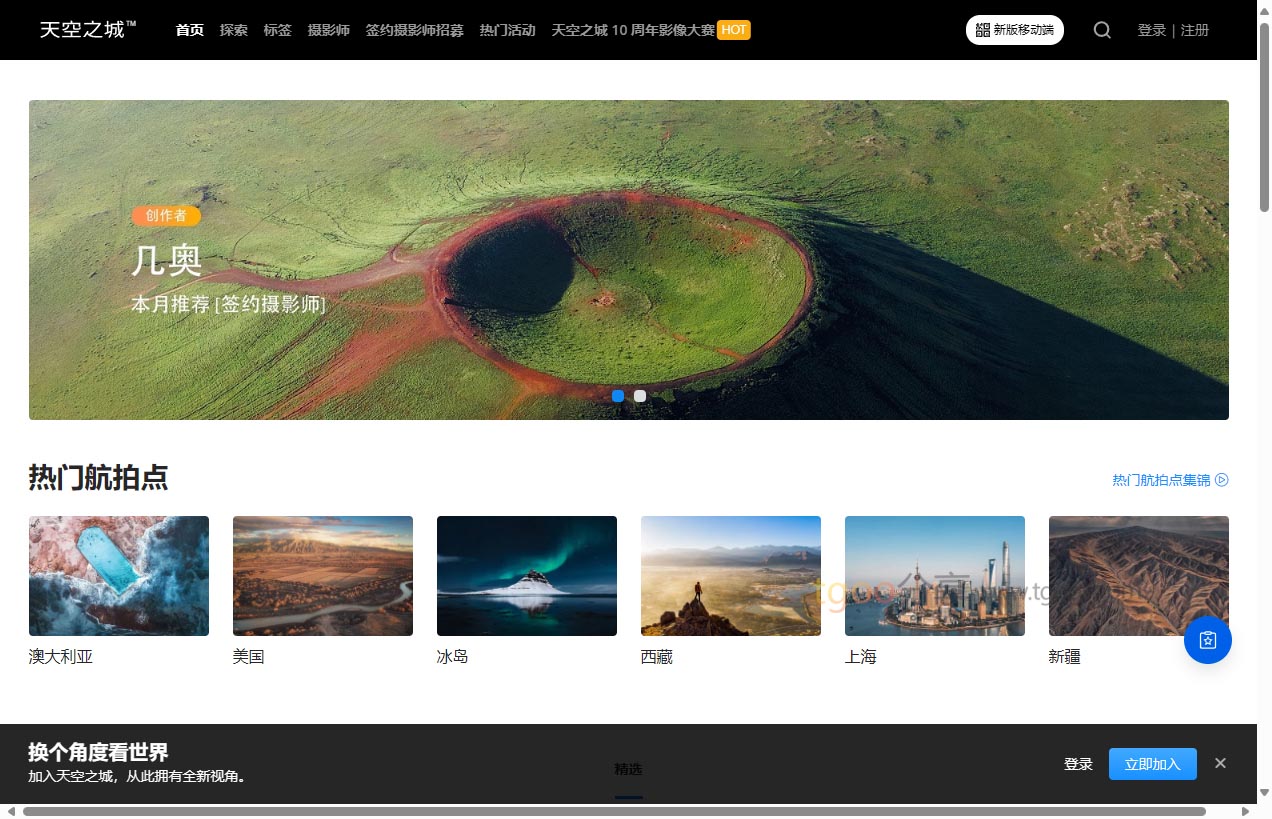Click the orange HOT badge
1272x819 pixels.
(734, 30)
